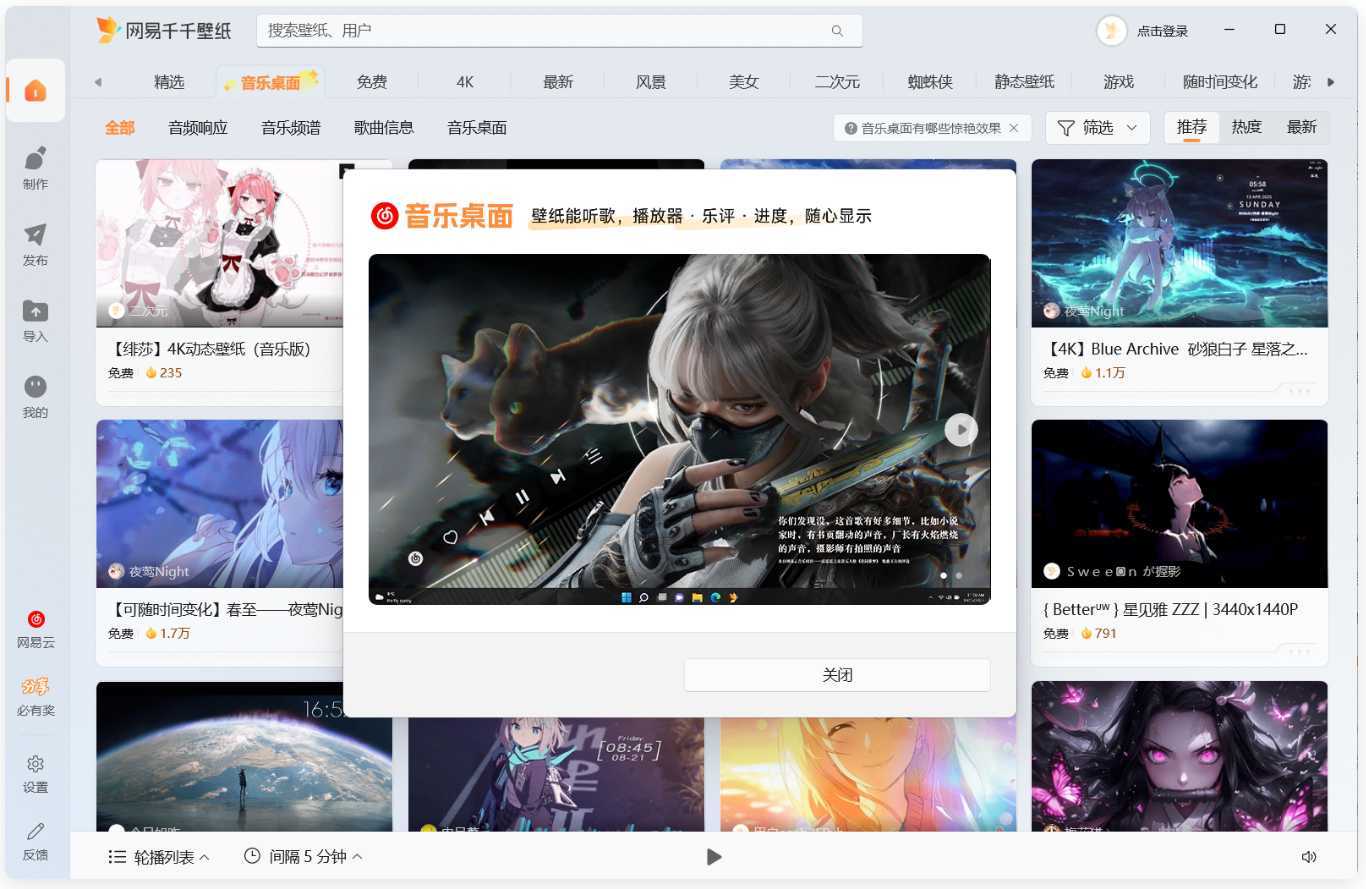Open the 风景 category tab
The height and width of the screenshot is (889, 1366).
[x=651, y=82]
